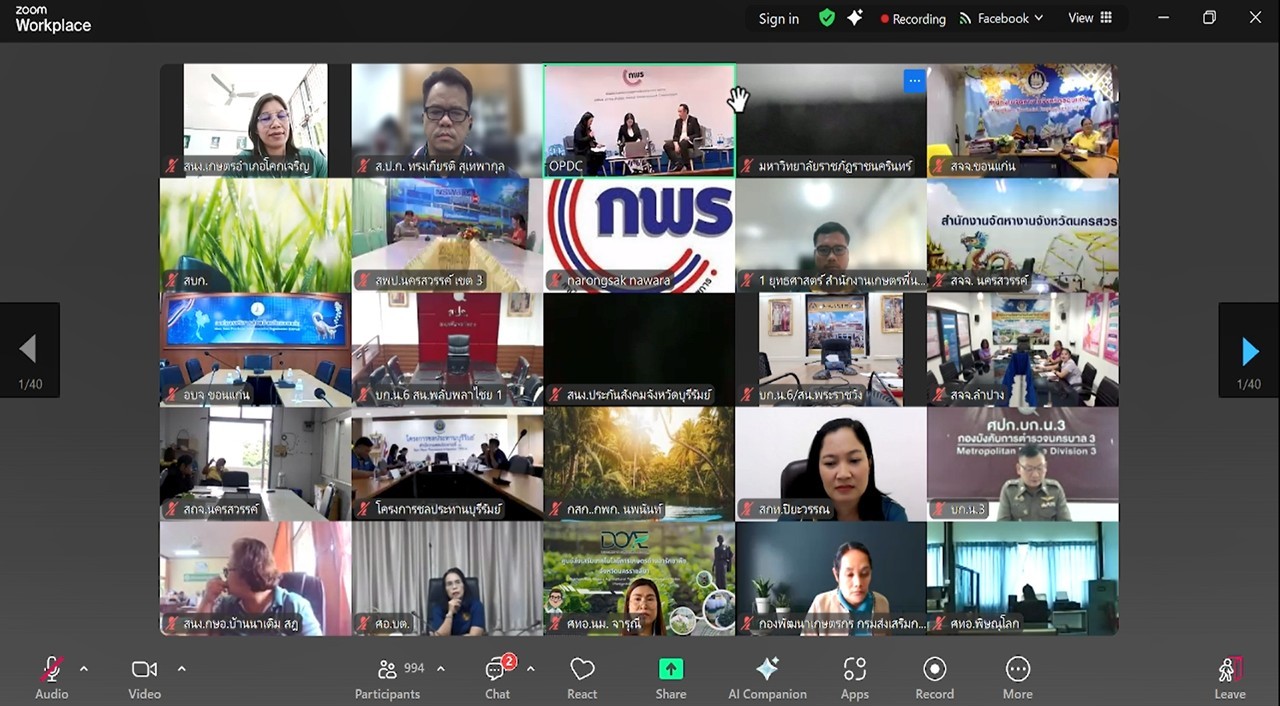
Task: Select the สอ.บด. video tile
Action: click(447, 578)
